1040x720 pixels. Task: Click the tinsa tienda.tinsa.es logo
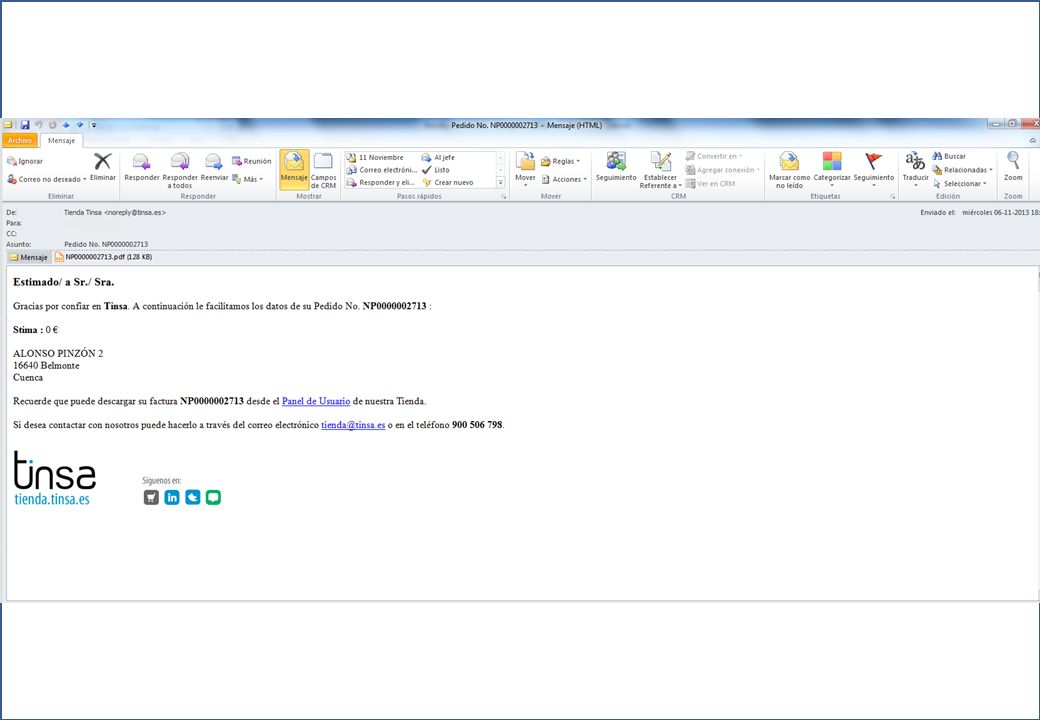pyautogui.click(x=54, y=479)
